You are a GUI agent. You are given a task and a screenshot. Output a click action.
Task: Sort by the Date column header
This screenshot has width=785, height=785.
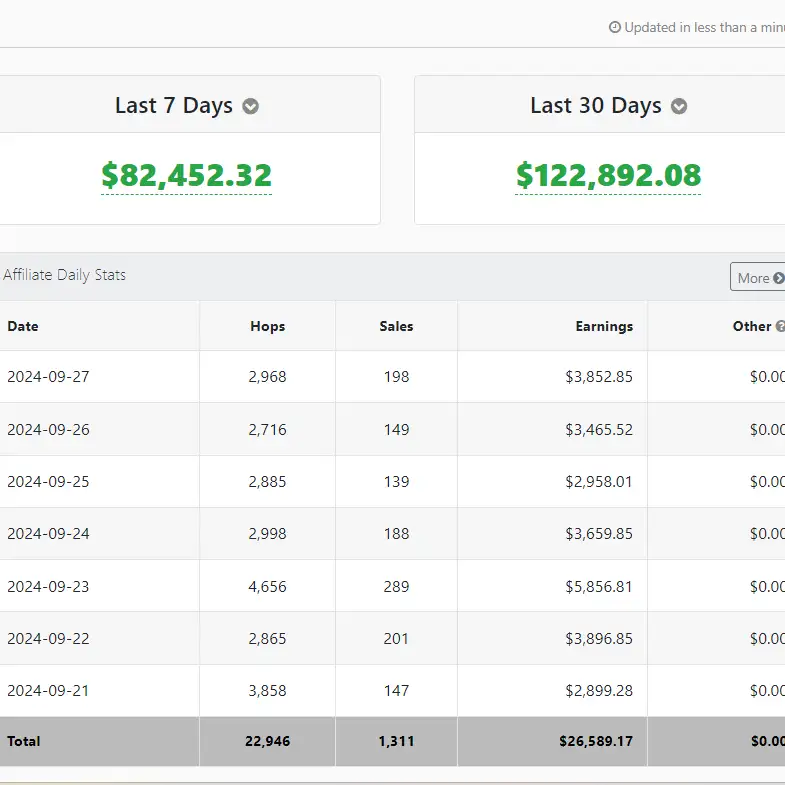coord(23,326)
